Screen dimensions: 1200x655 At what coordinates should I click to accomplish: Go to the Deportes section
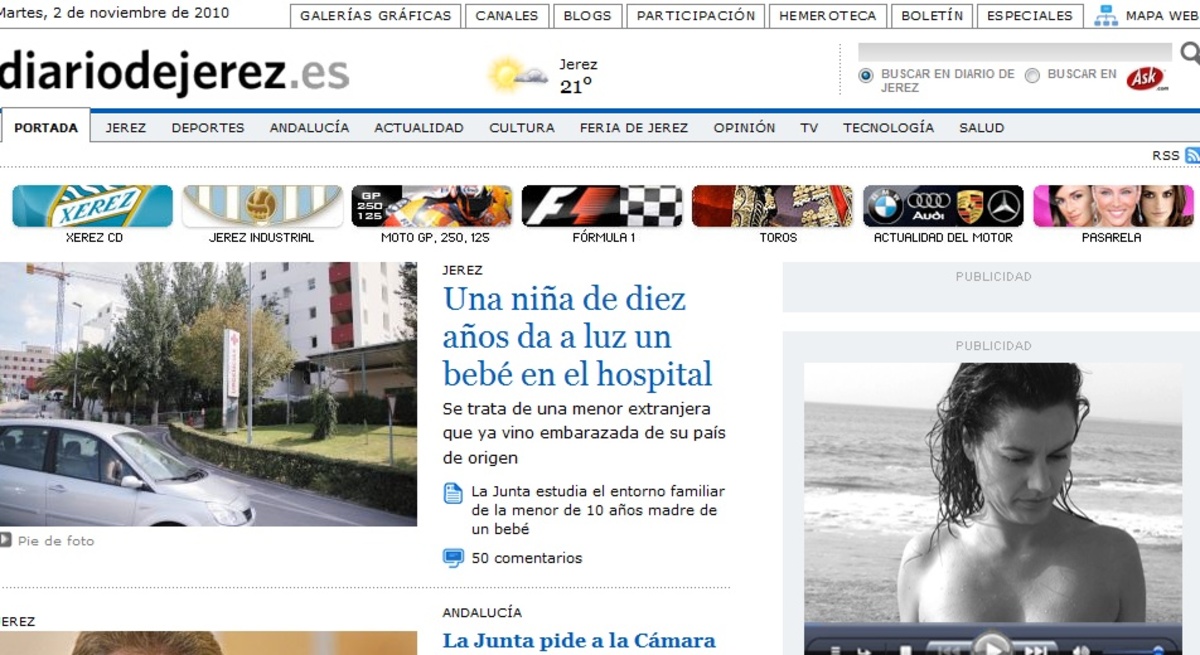(x=208, y=127)
